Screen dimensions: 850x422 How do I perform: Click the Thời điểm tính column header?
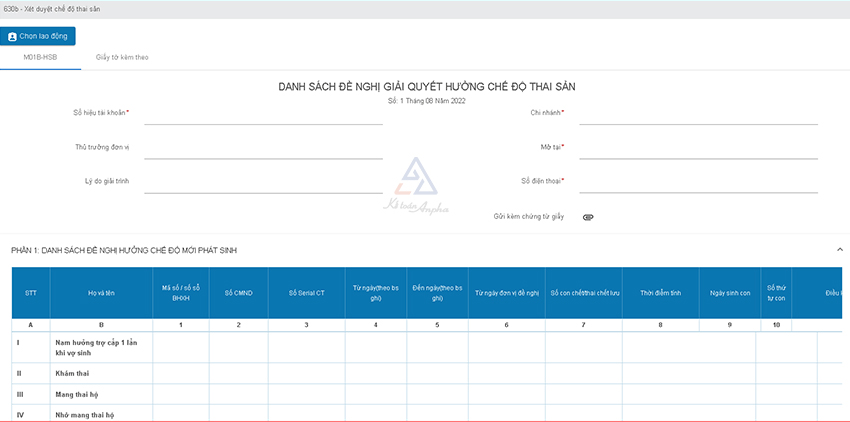pyautogui.click(x=660, y=293)
